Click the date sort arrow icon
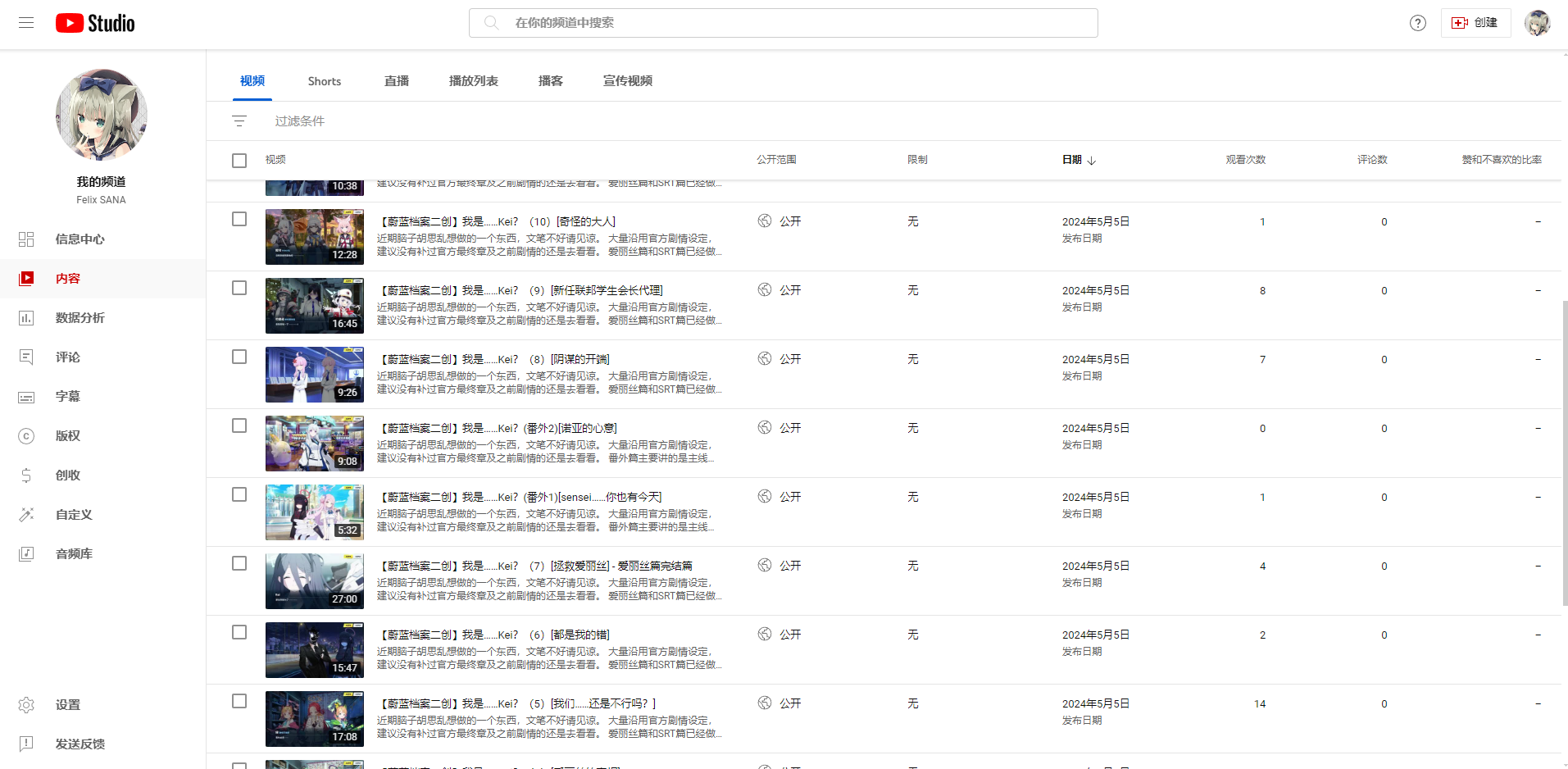The image size is (1568, 769). click(x=1092, y=160)
